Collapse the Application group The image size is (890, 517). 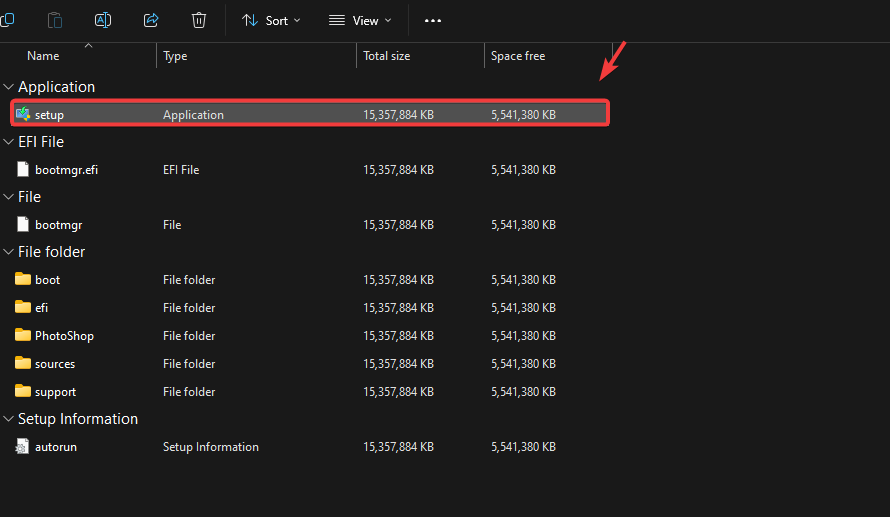point(9,87)
